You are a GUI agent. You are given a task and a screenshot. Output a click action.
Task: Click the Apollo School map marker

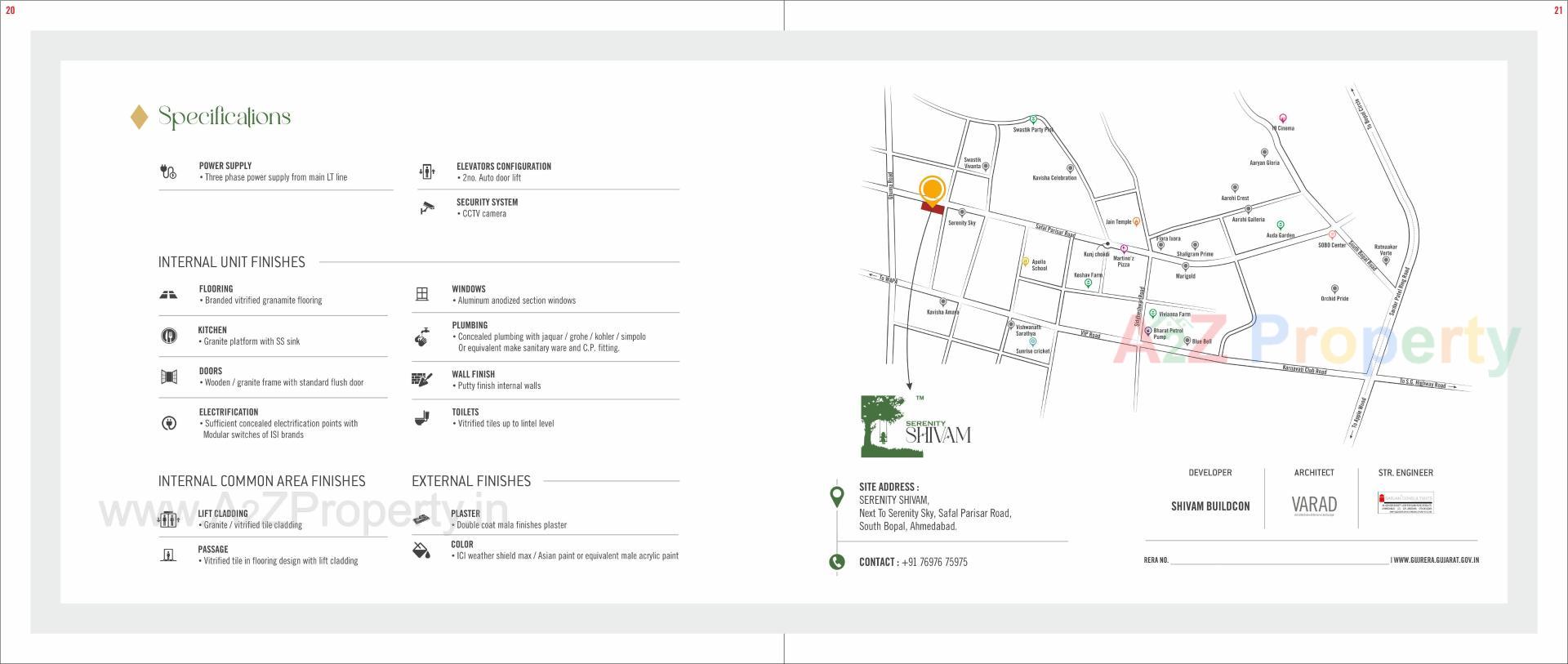click(1026, 262)
